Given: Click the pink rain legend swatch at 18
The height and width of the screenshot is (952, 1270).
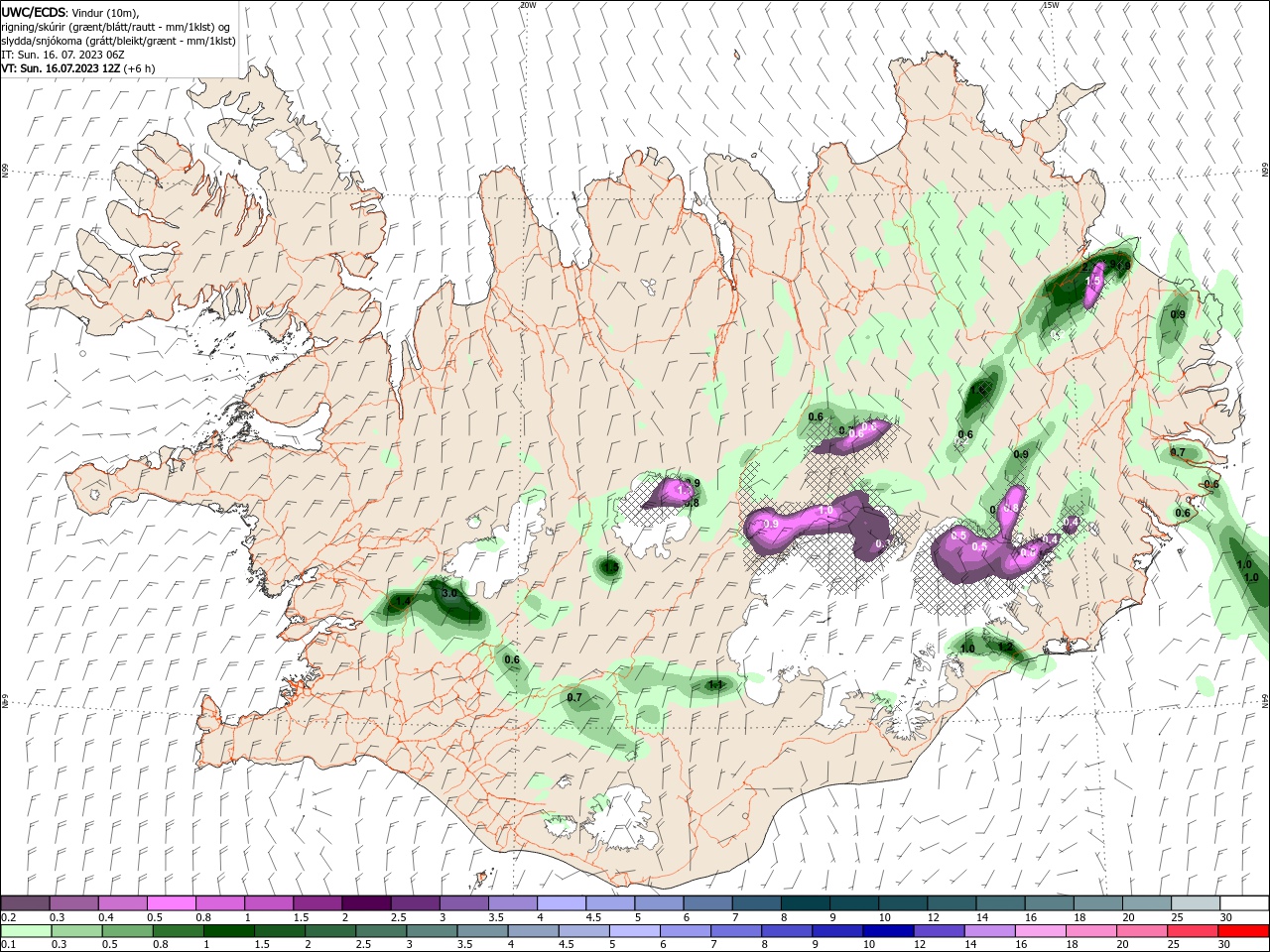Looking at the screenshot, I should coord(1089,931).
